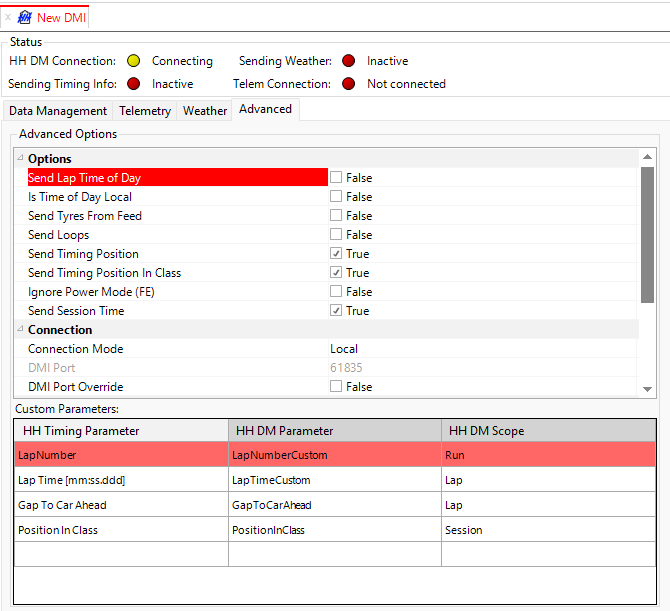Open the Telemetry tab
The image size is (670, 611).
tap(145, 111)
